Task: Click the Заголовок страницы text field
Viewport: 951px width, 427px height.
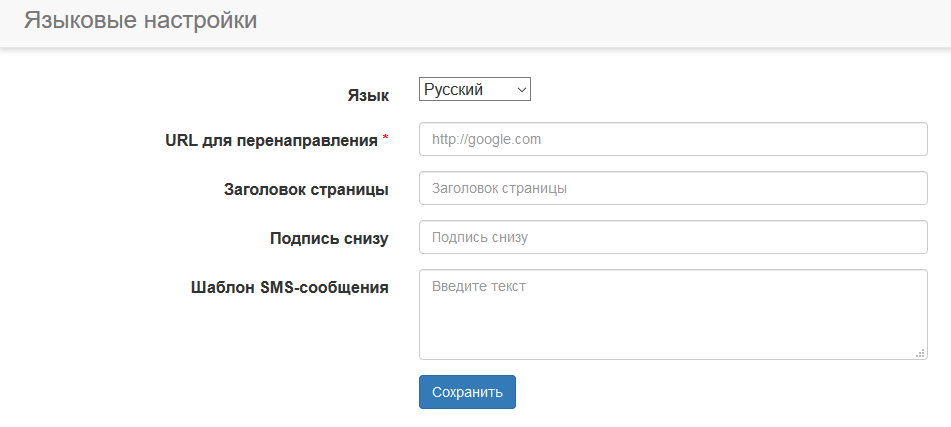Action: tap(673, 188)
